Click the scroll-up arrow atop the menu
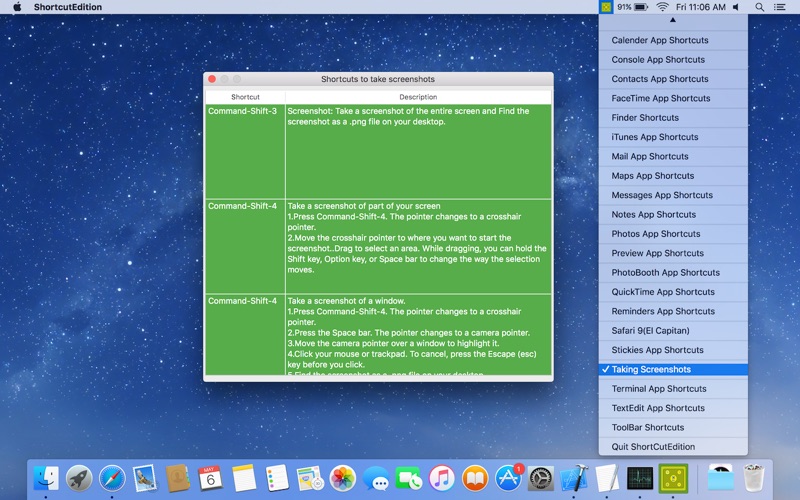This screenshot has width=800, height=500. click(673, 20)
